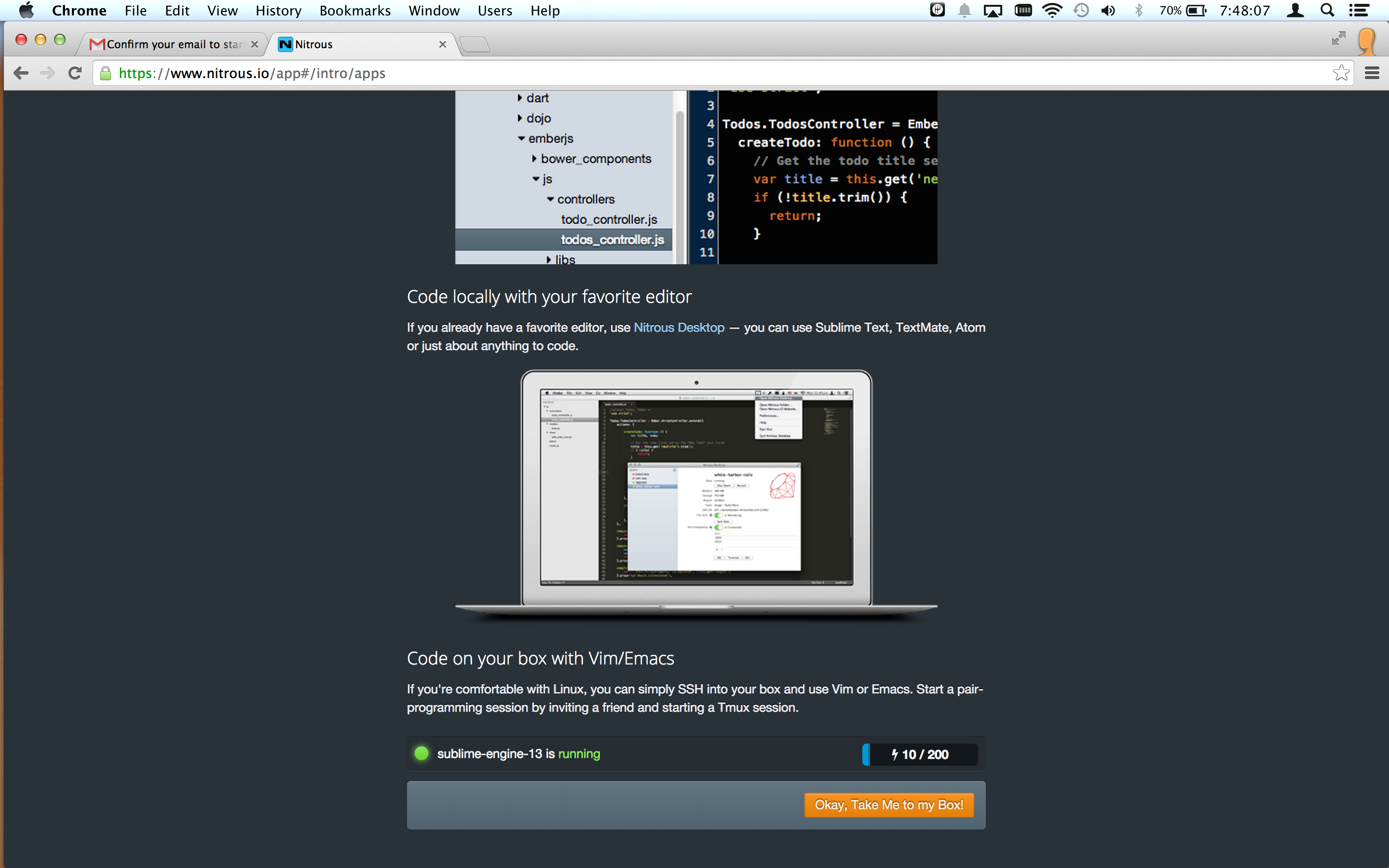Open the Bookmarks menu

tap(354, 10)
